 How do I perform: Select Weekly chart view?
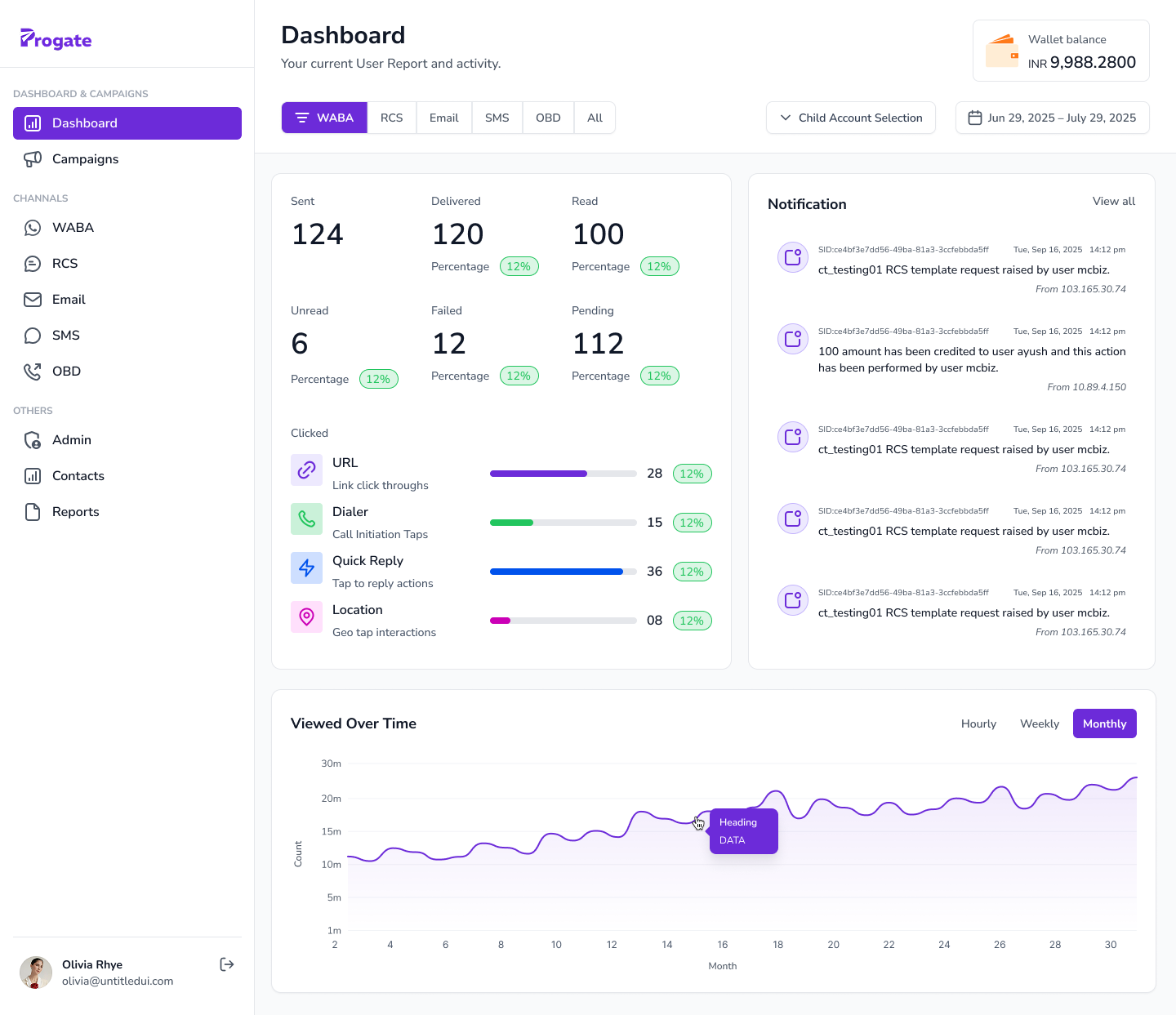coord(1040,723)
